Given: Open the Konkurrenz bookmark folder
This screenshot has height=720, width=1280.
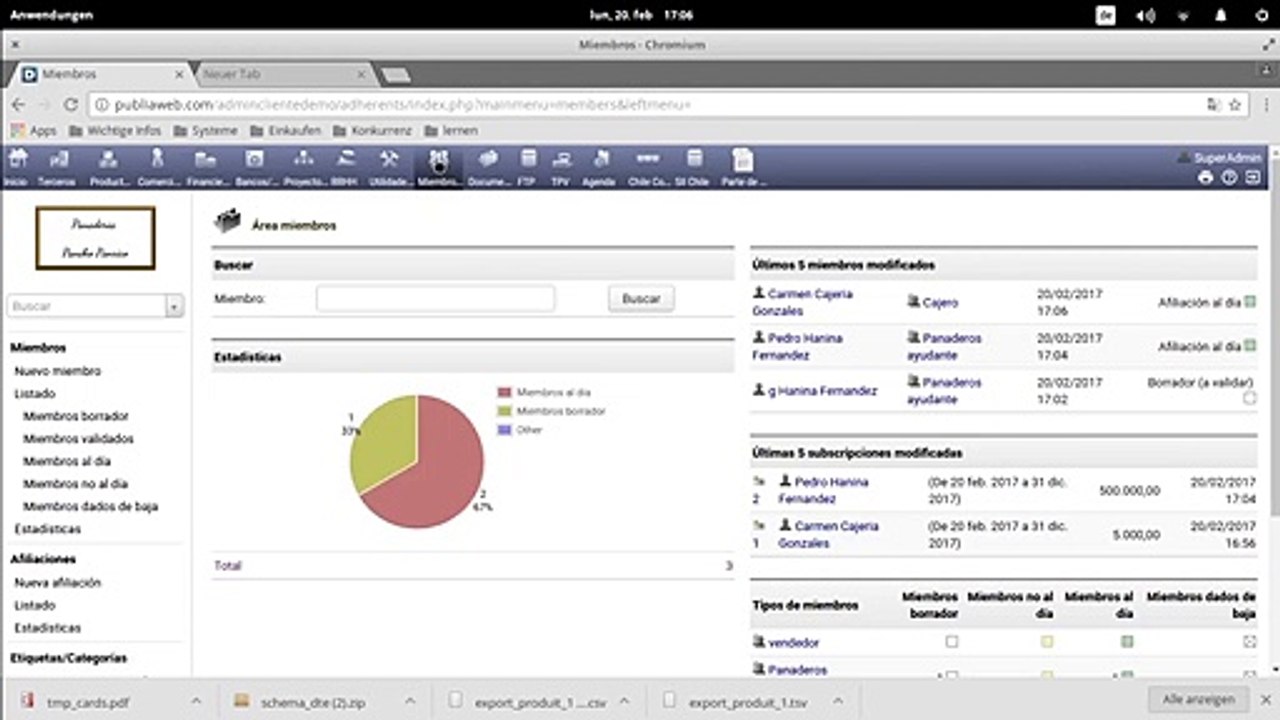Looking at the screenshot, I should click(373, 130).
